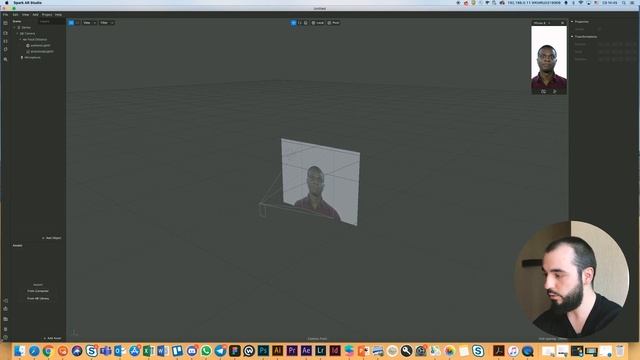Viewport: 640px width, 360px height.
Task: Open the viewport Filter dropdown
Action: pos(107,23)
